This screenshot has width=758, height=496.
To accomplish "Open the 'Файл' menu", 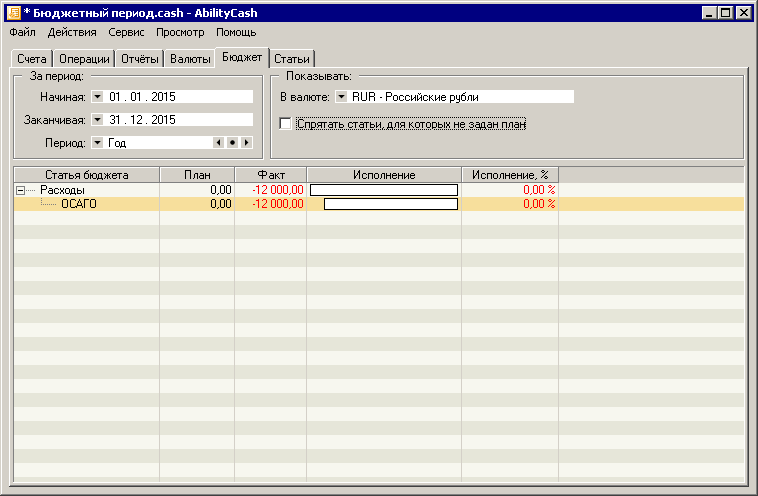I will [22, 32].
